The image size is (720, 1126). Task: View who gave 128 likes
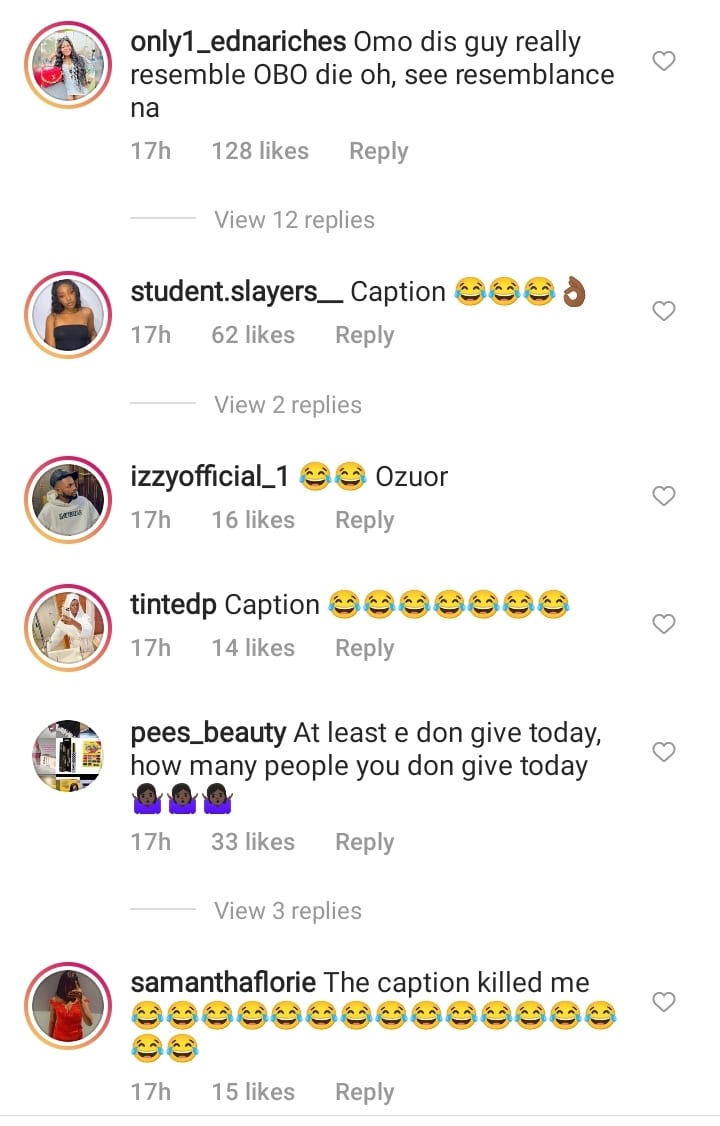pyautogui.click(x=260, y=151)
